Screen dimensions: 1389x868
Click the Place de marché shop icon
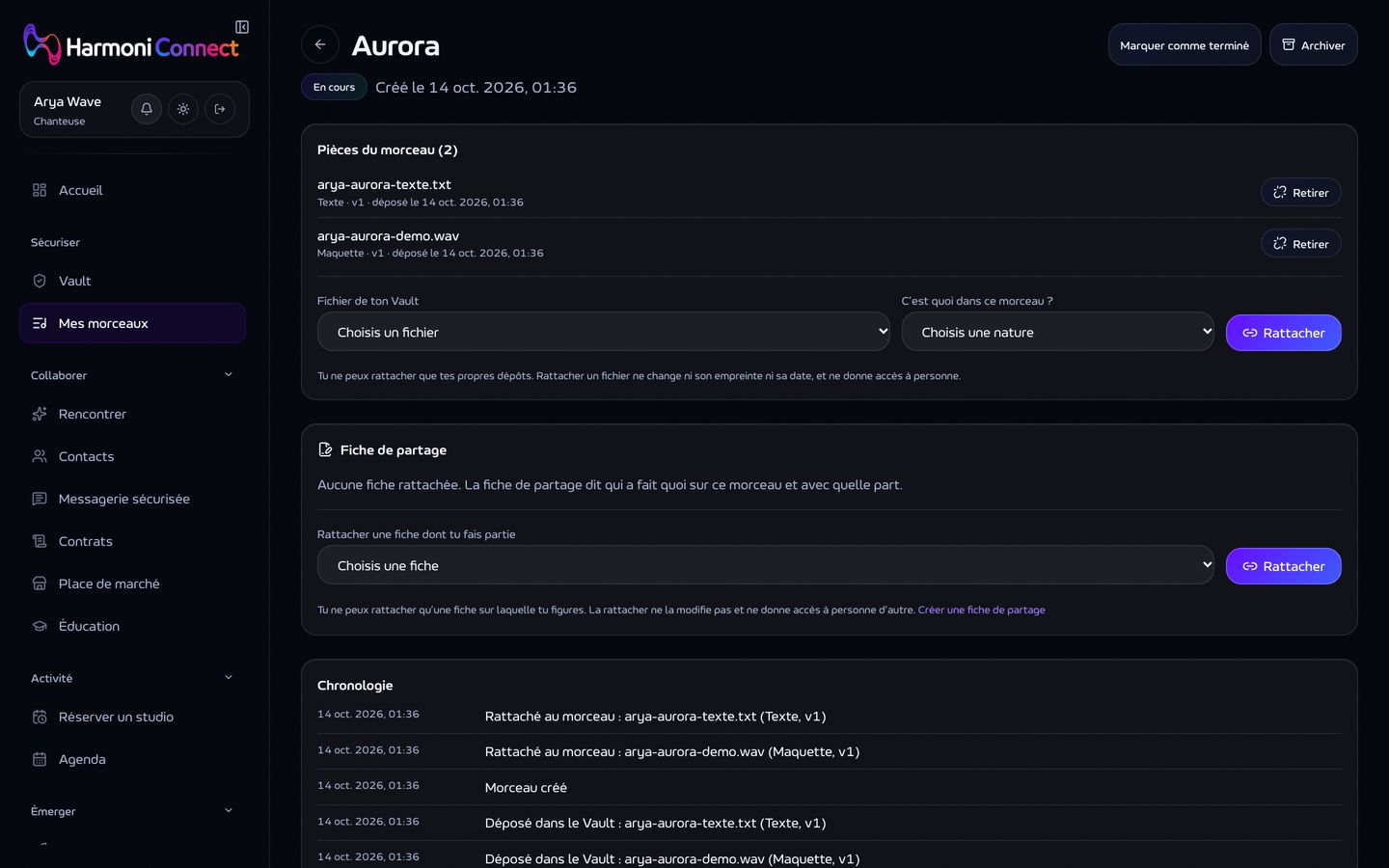(x=40, y=583)
